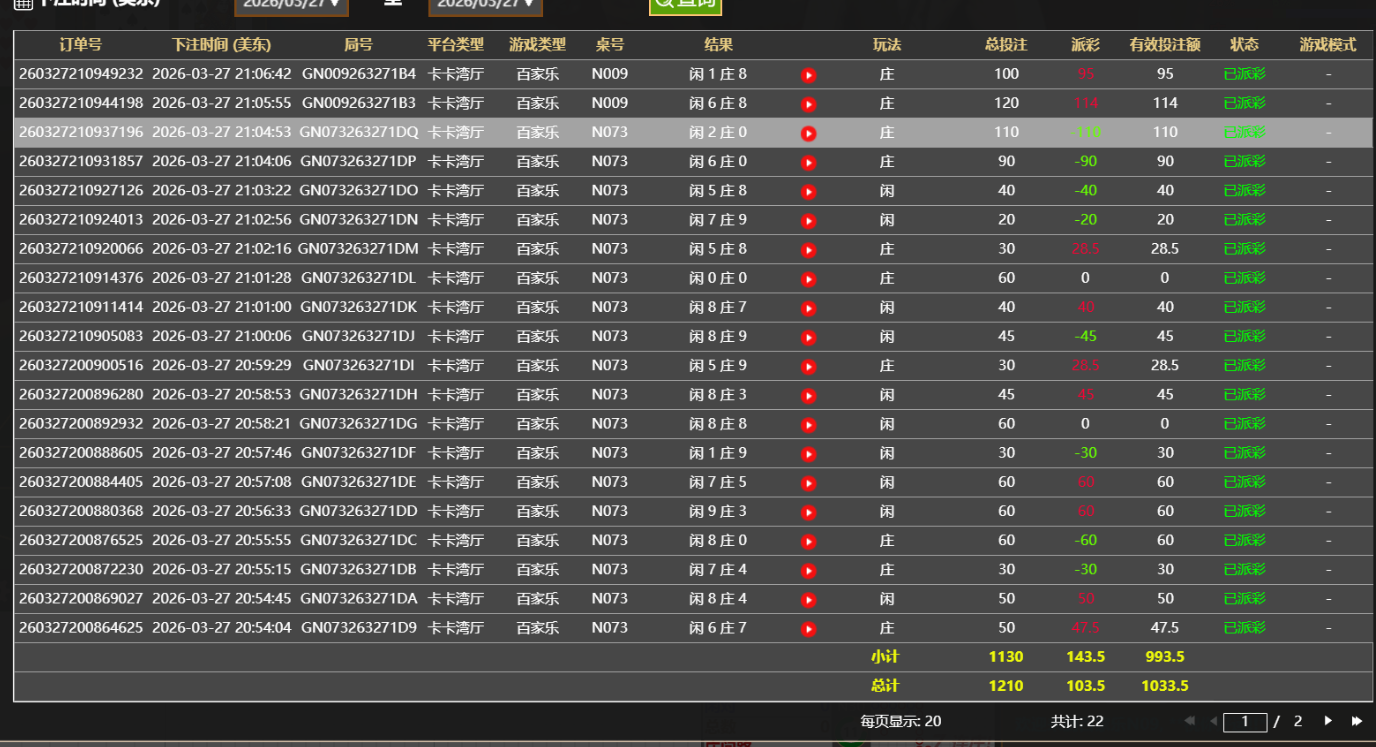Select order row 260327200864625

[x=81, y=628]
